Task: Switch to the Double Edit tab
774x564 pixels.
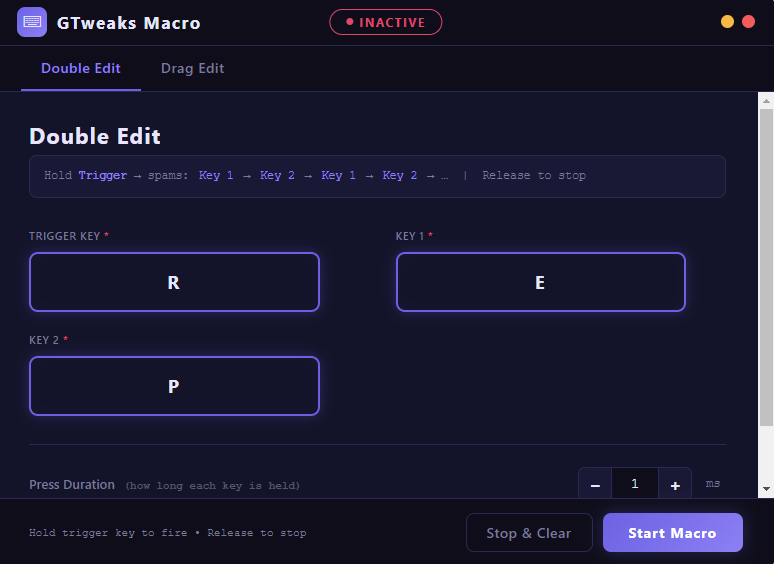Action: point(81,69)
